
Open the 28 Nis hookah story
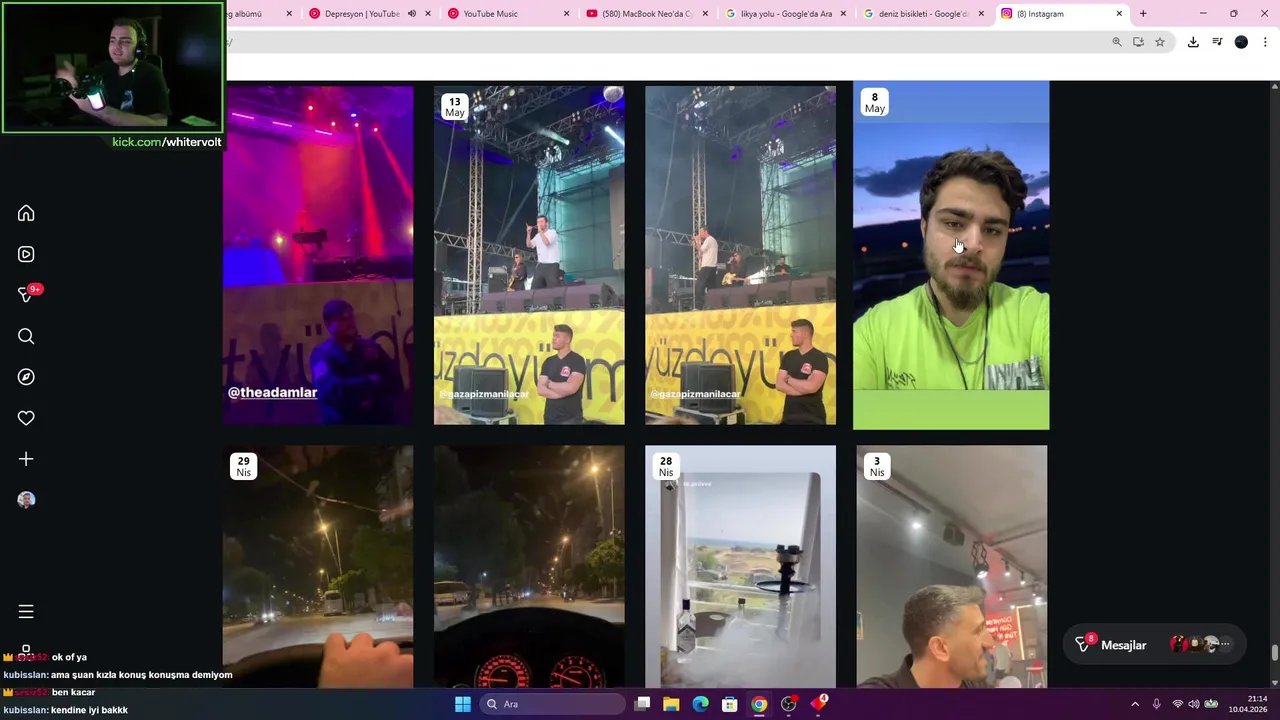click(x=740, y=567)
